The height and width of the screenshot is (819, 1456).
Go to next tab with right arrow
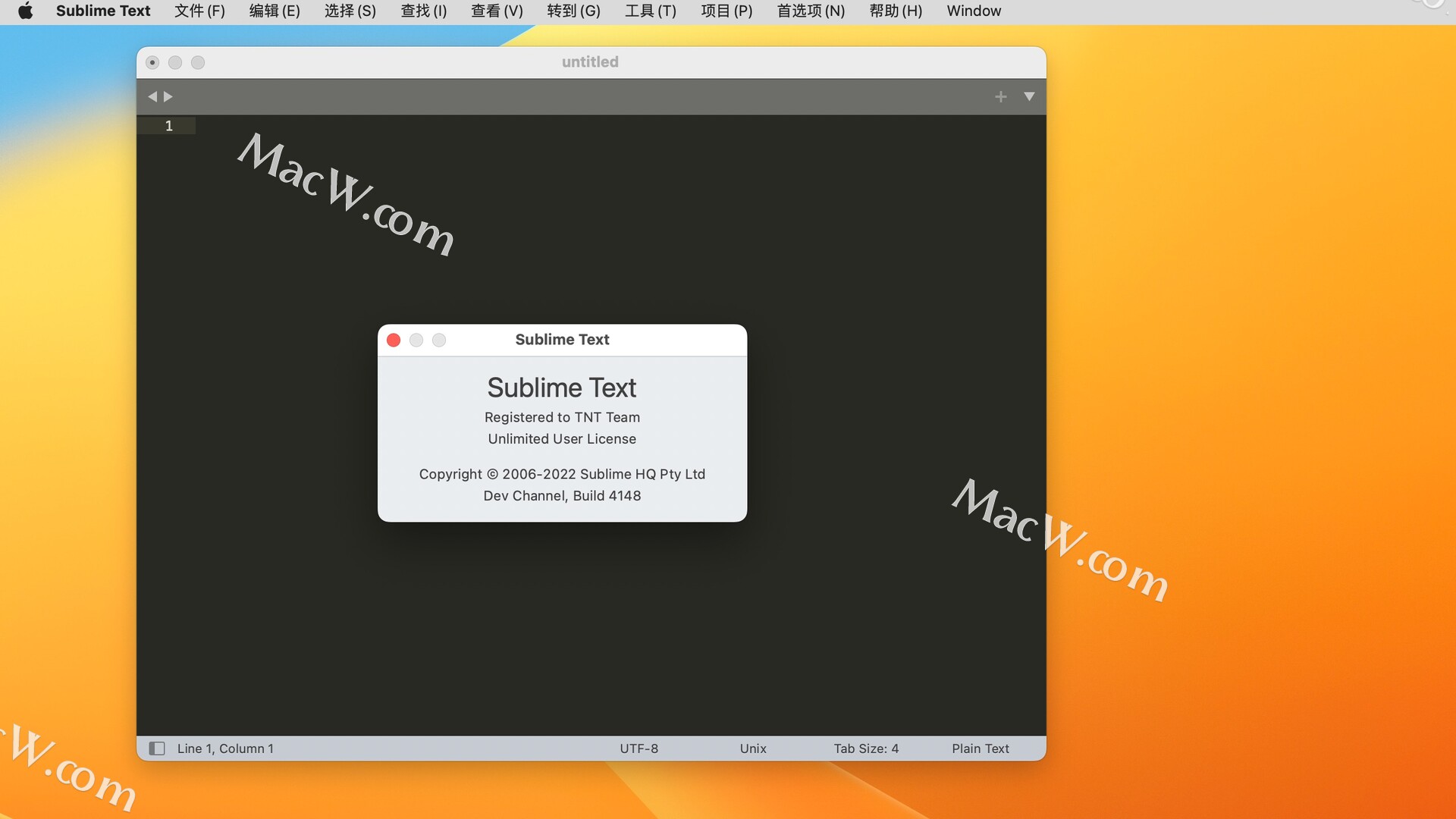pyautogui.click(x=168, y=96)
